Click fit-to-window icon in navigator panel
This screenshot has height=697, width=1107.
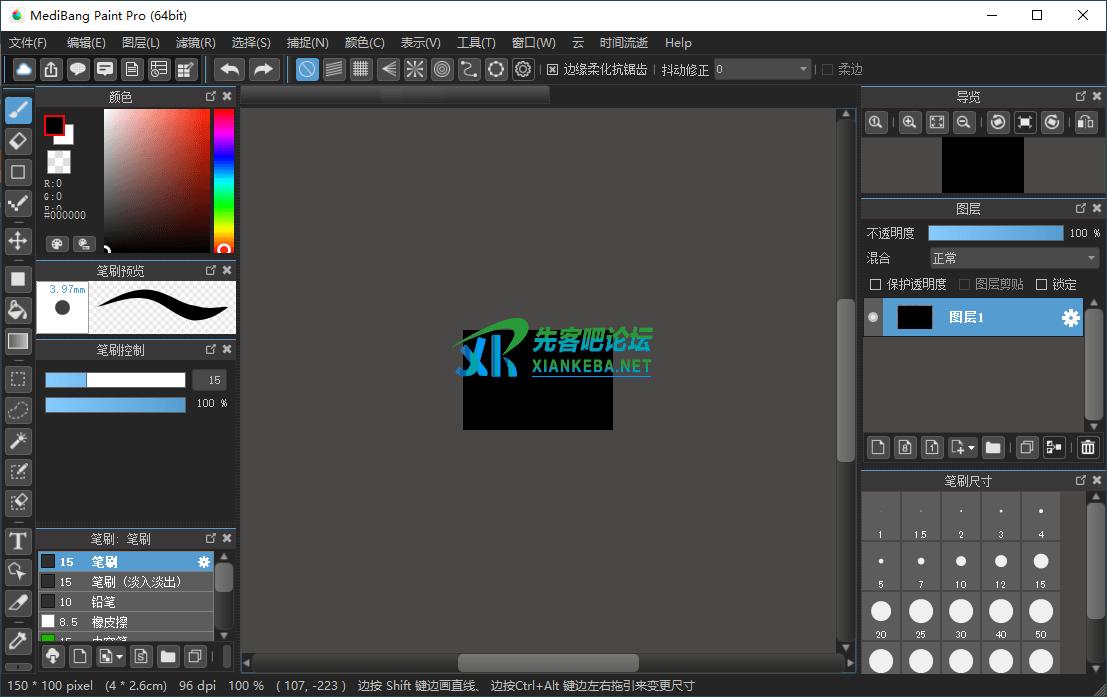coord(936,122)
